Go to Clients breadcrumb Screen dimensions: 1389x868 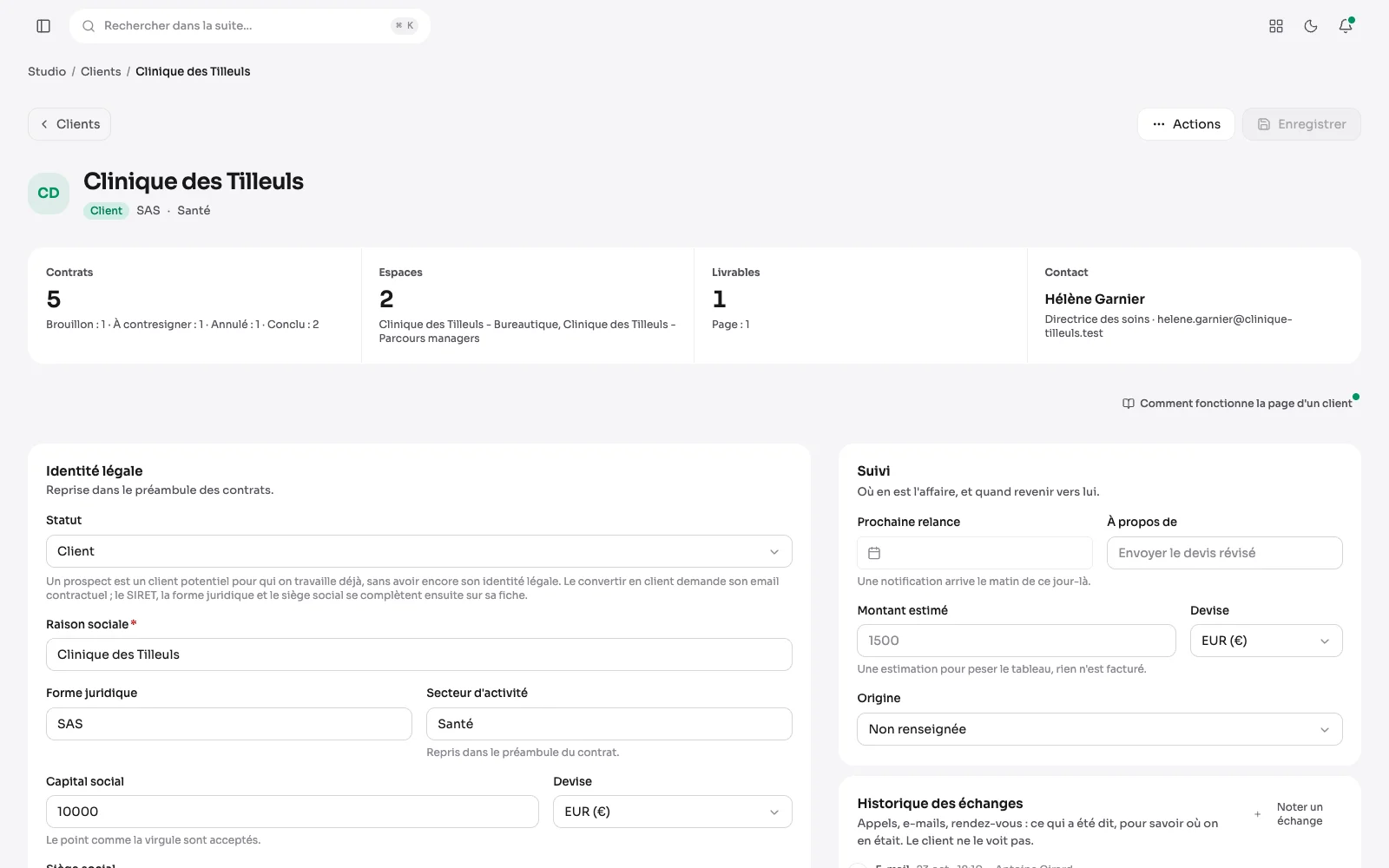[101, 71]
